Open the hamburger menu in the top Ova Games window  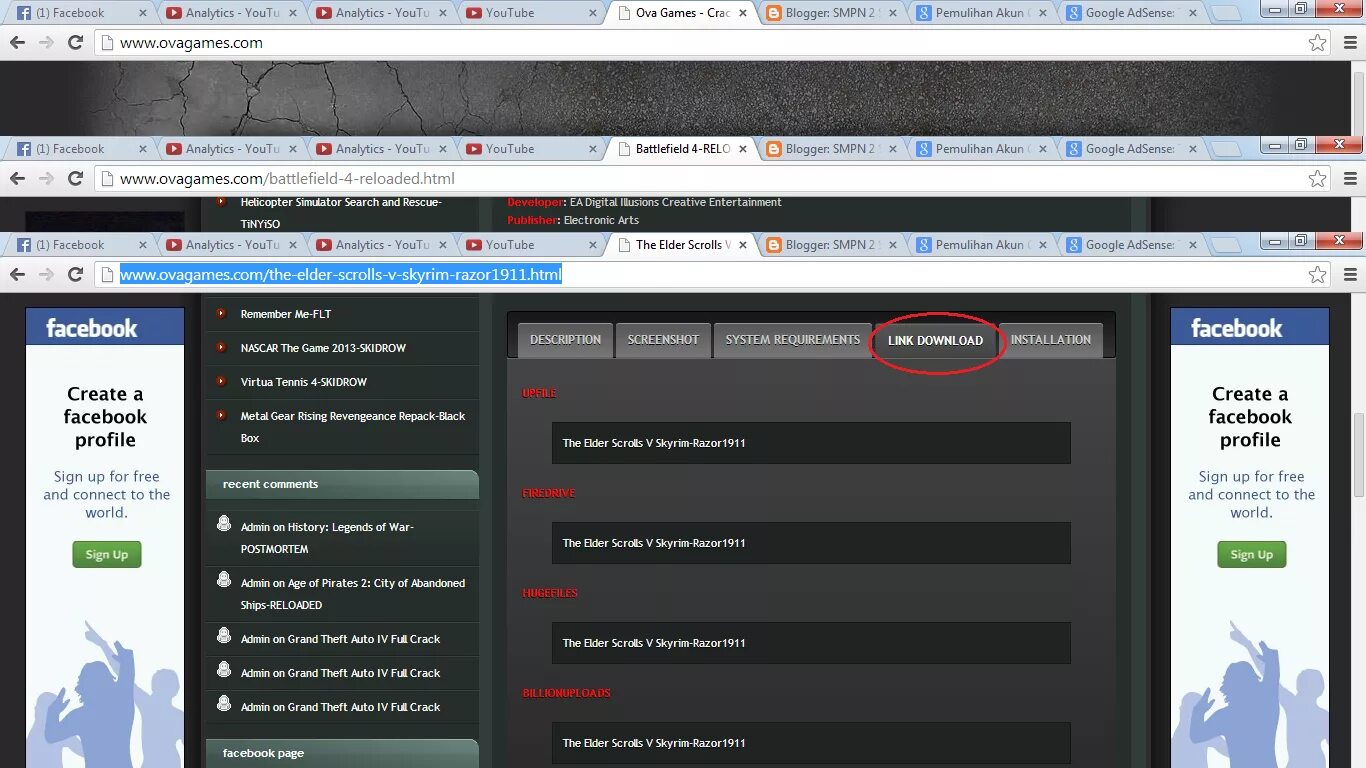point(1349,43)
